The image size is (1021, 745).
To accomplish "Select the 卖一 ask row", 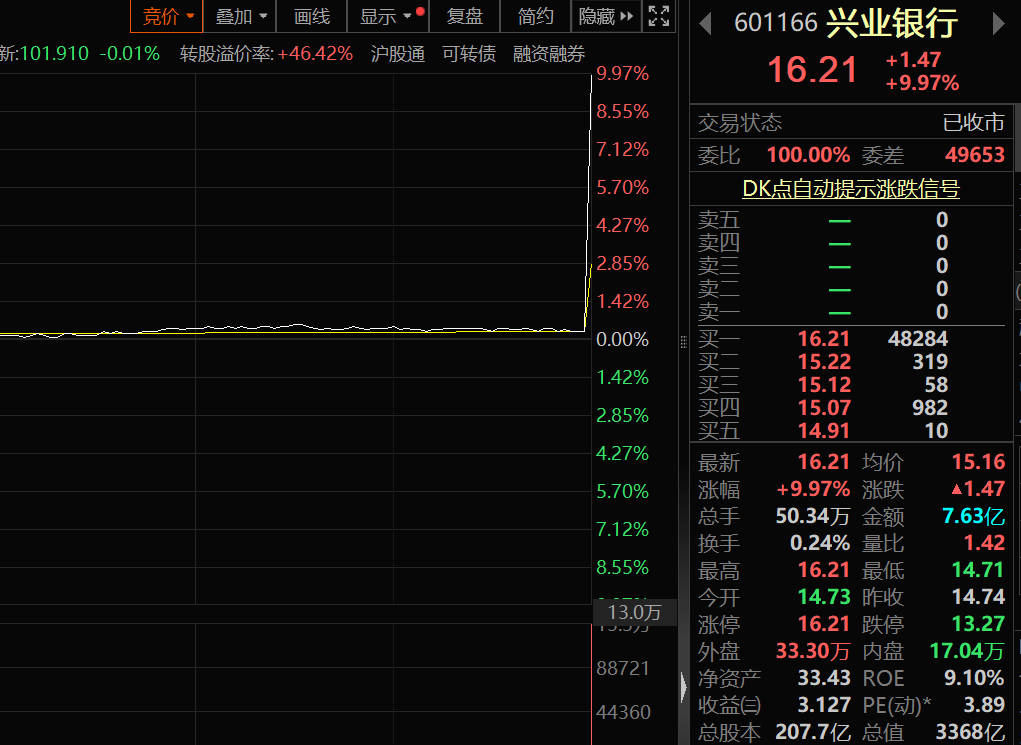I will pos(851,312).
